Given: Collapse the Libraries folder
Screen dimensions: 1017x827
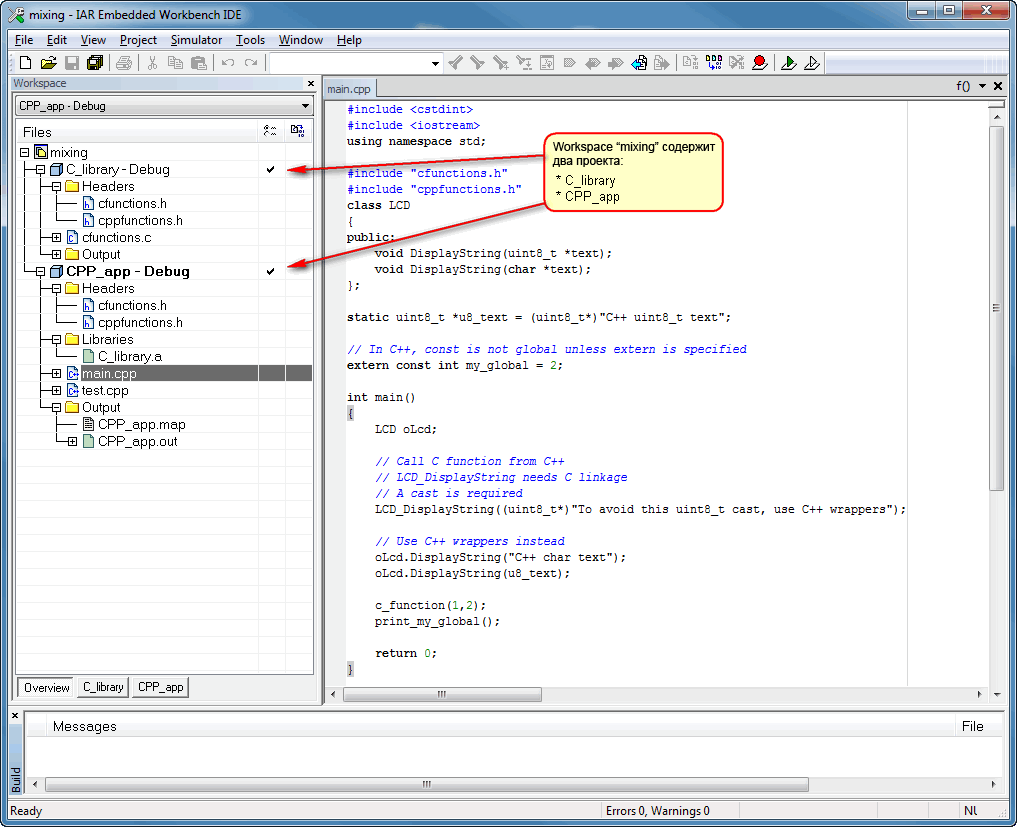Looking at the screenshot, I should [x=56, y=339].
